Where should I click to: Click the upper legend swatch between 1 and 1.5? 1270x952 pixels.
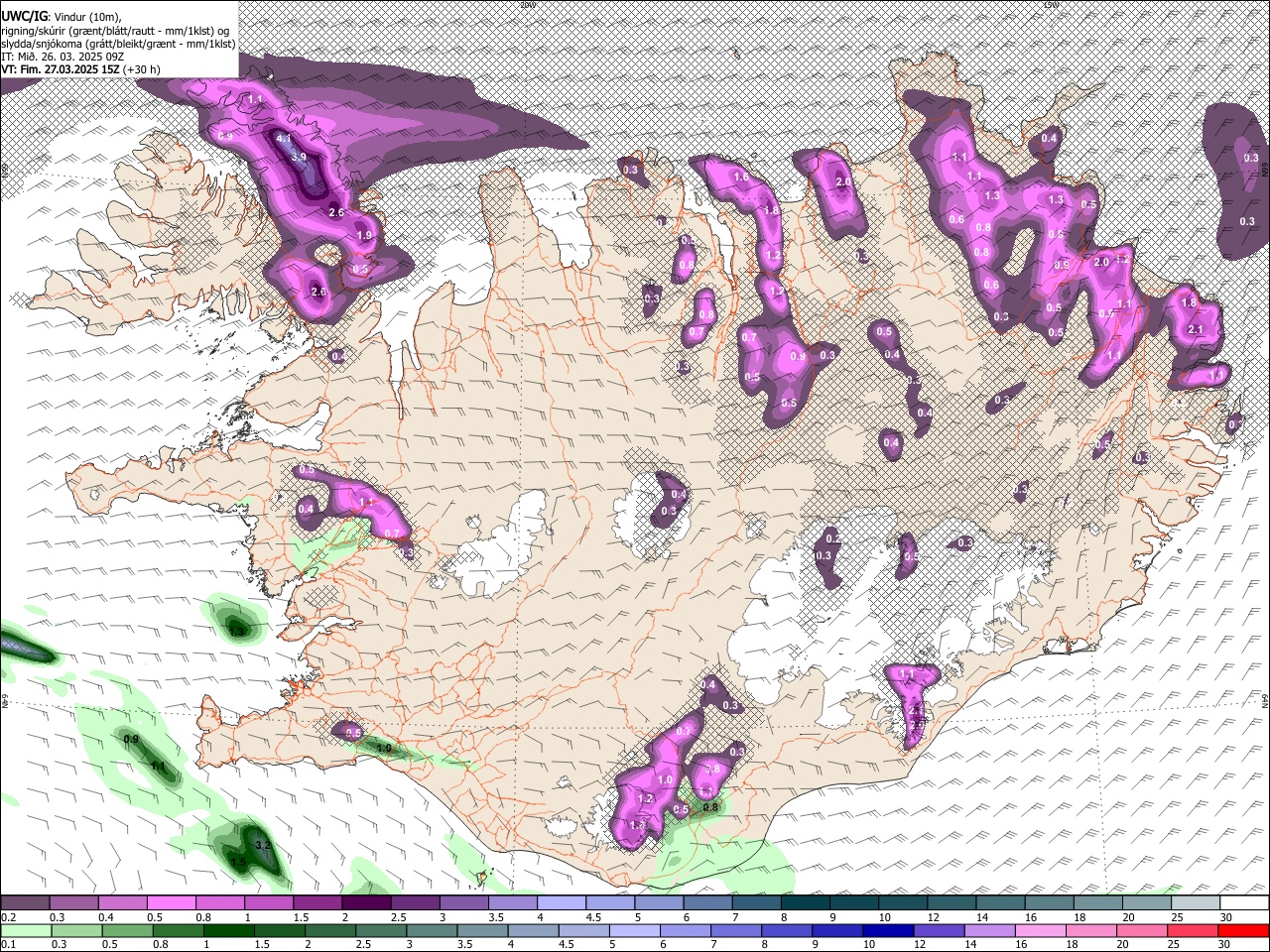269,902
